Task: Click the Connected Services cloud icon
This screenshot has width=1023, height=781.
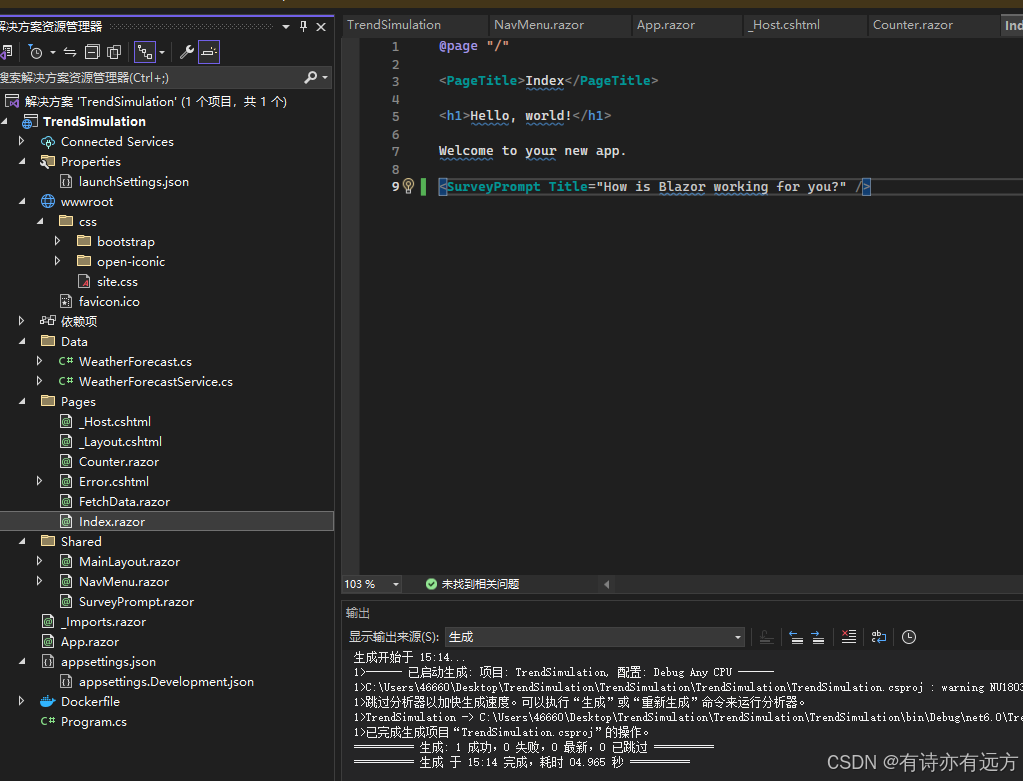Action: (x=48, y=142)
